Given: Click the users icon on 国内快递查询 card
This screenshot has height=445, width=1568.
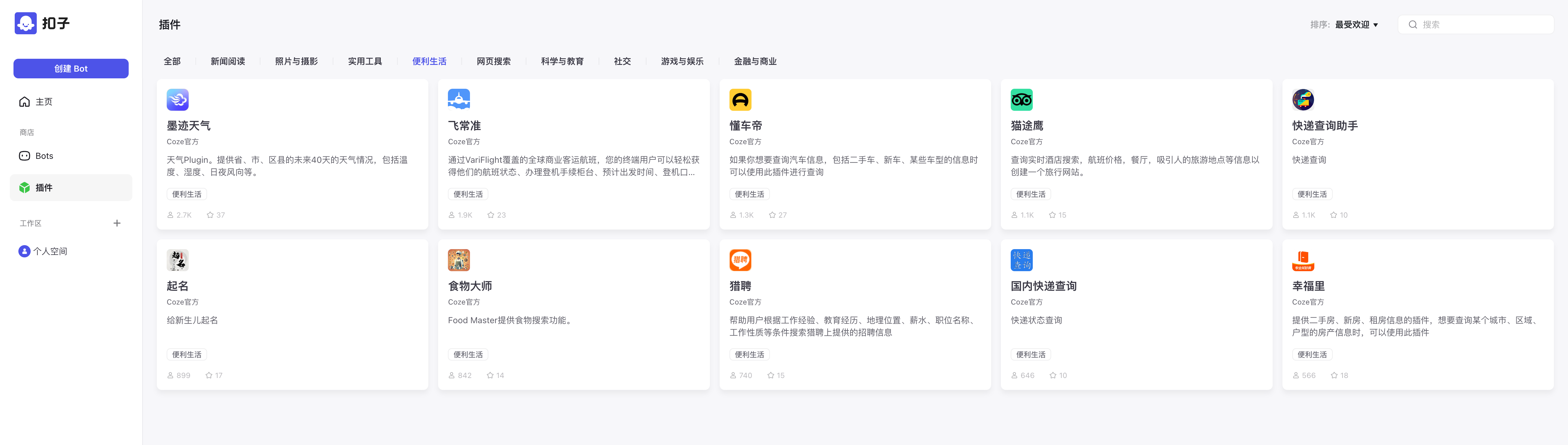Looking at the screenshot, I should tap(1014, 376).
